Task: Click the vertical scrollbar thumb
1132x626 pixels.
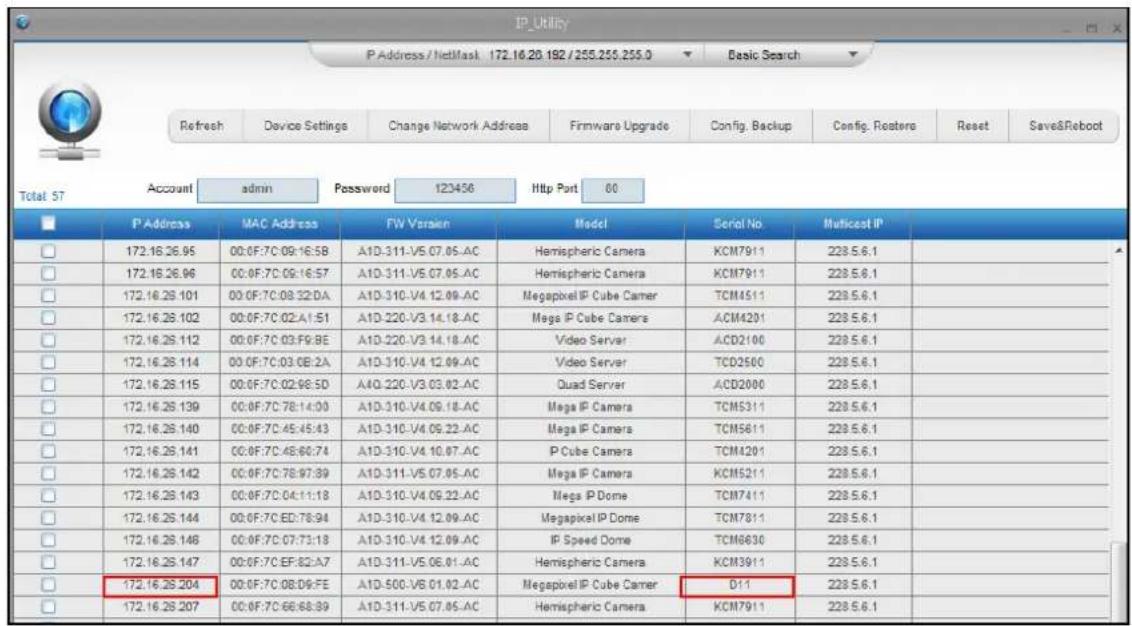Action: click(1117, 580)
